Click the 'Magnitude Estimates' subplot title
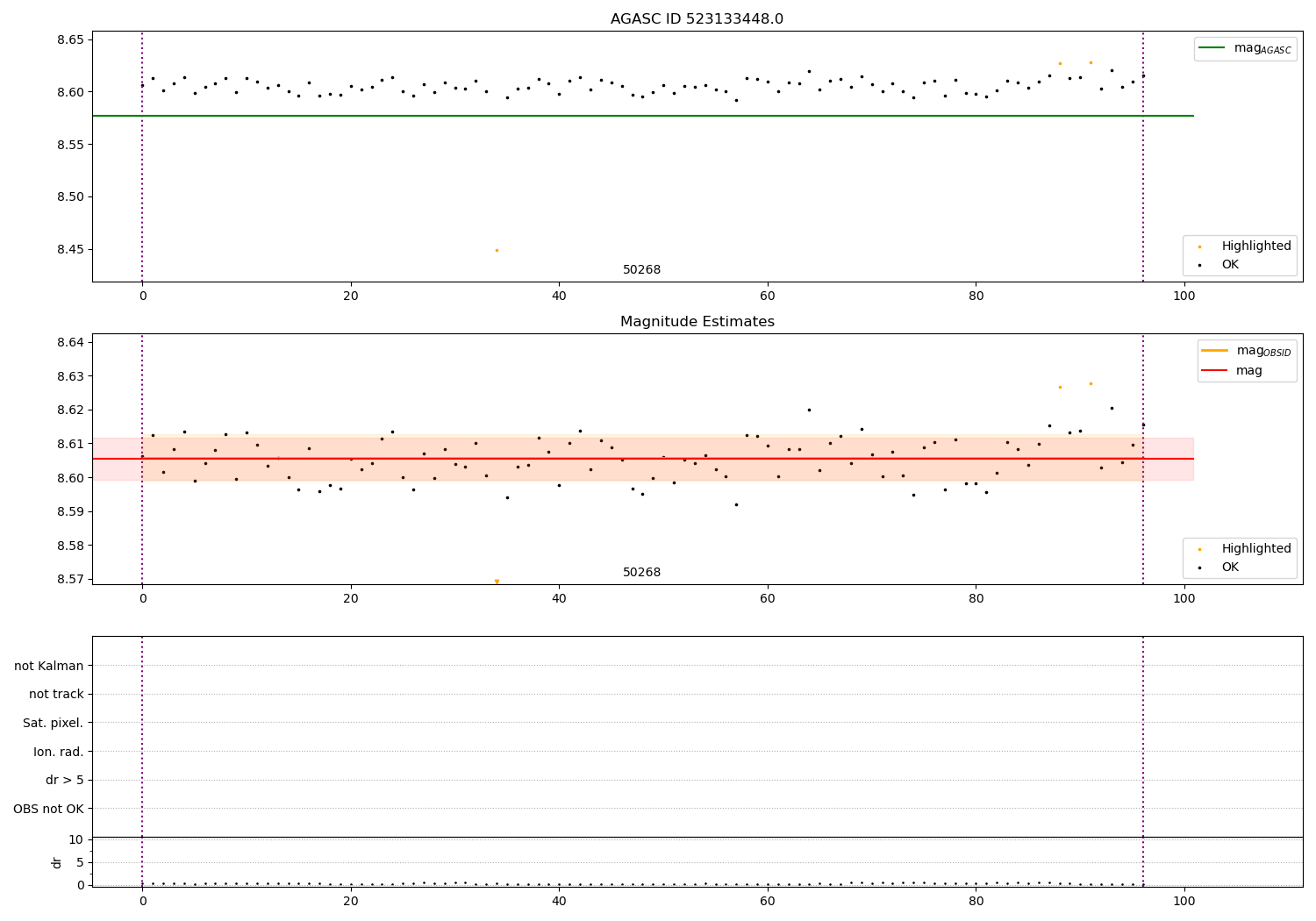The image size is (1316, 921). point(697,322)
